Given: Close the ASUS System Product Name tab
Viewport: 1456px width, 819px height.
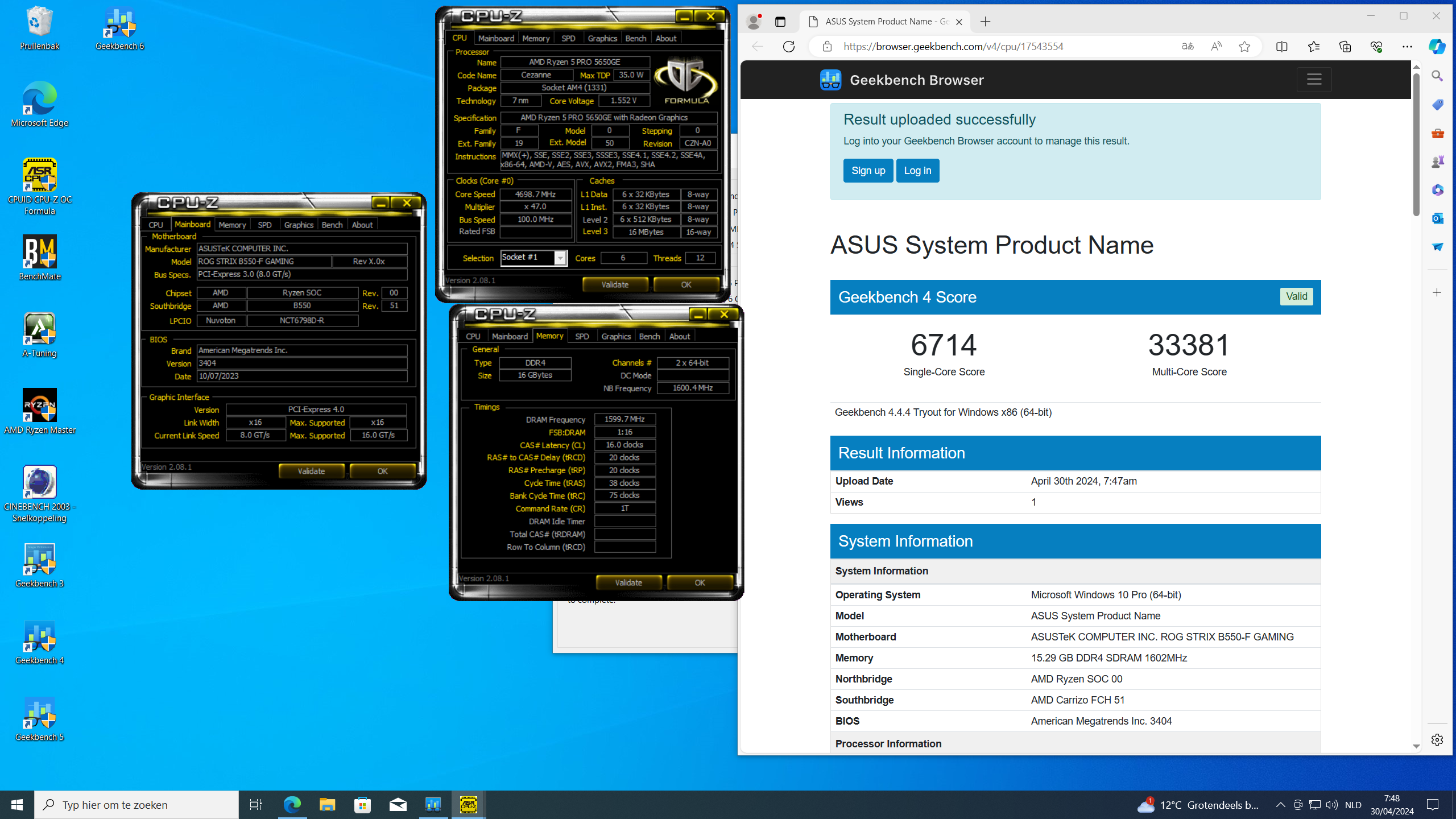Looking at the screenshot, I should tap(959, 22).
